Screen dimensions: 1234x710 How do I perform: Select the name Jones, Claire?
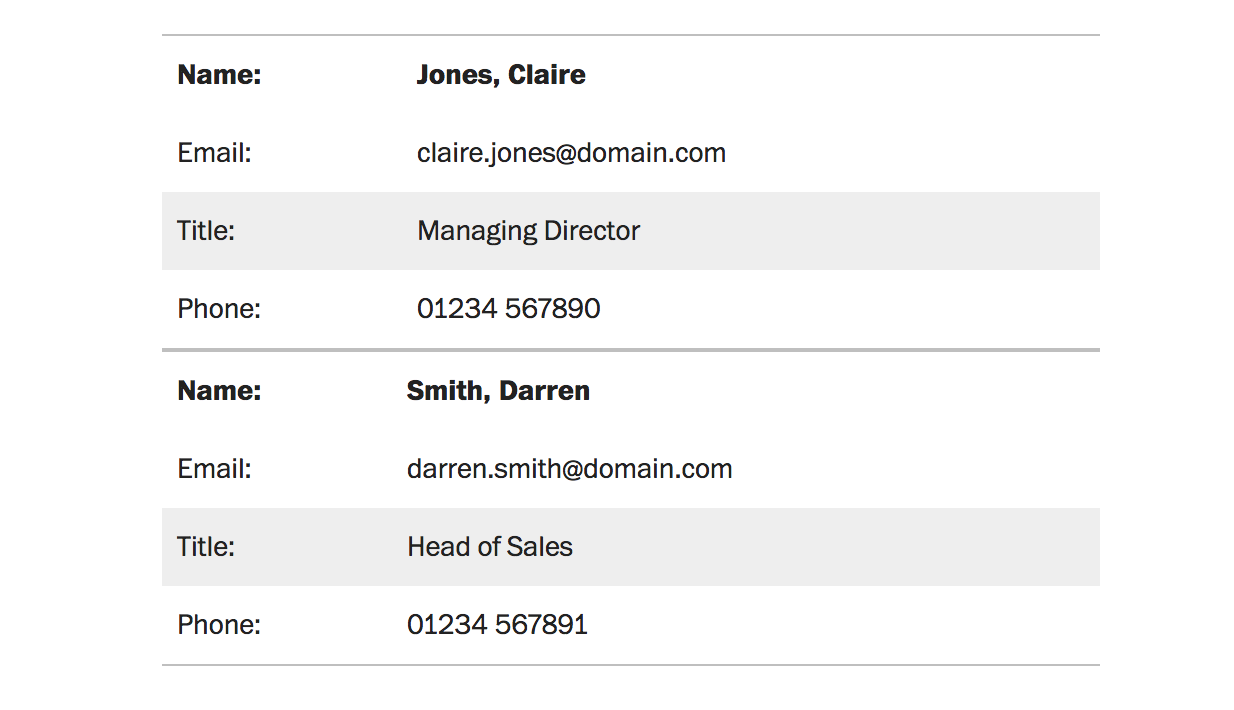(x=501, y=75)
